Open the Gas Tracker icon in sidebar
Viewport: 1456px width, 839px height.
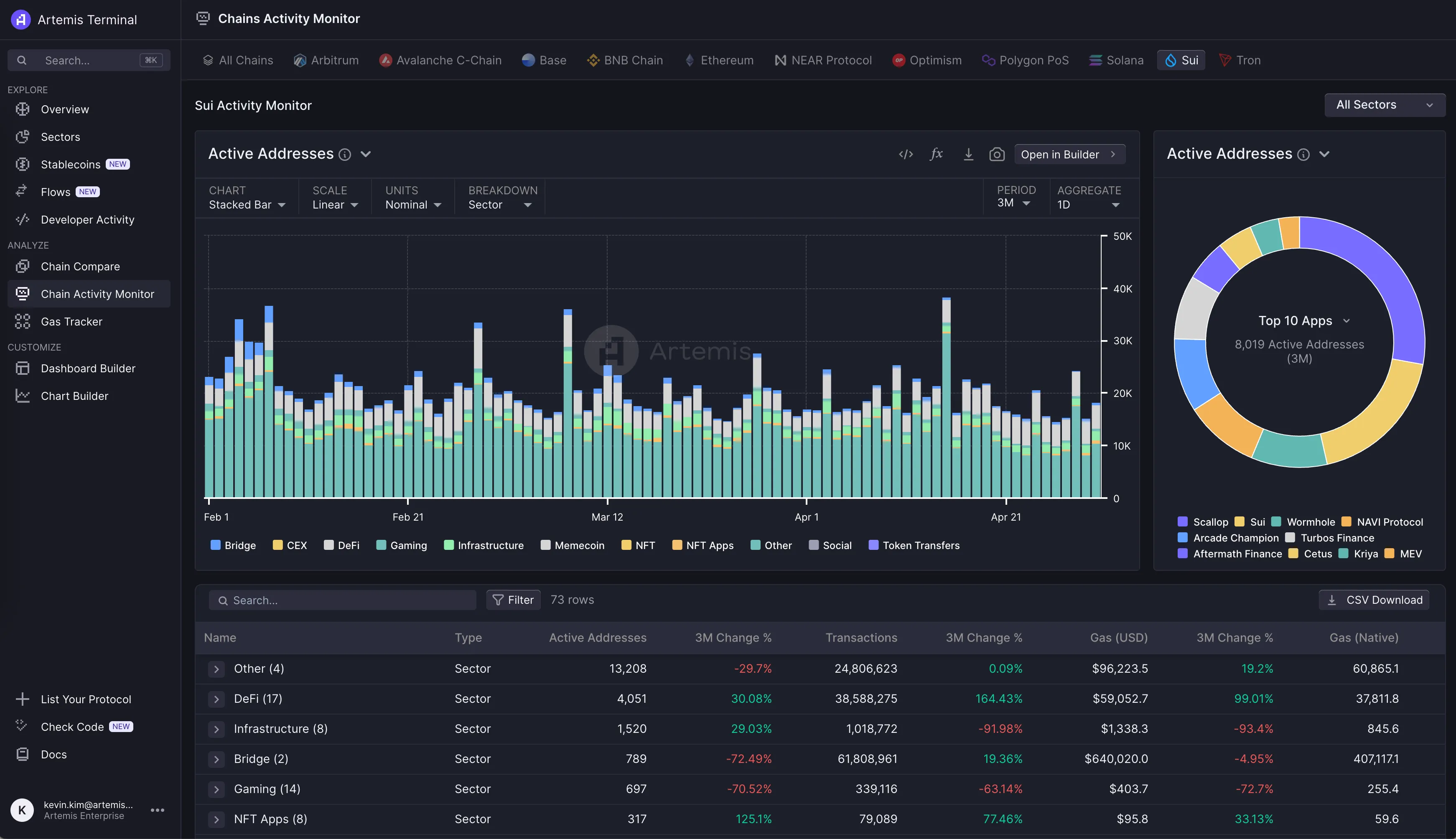pyautogui.click(x=23, y=321)
